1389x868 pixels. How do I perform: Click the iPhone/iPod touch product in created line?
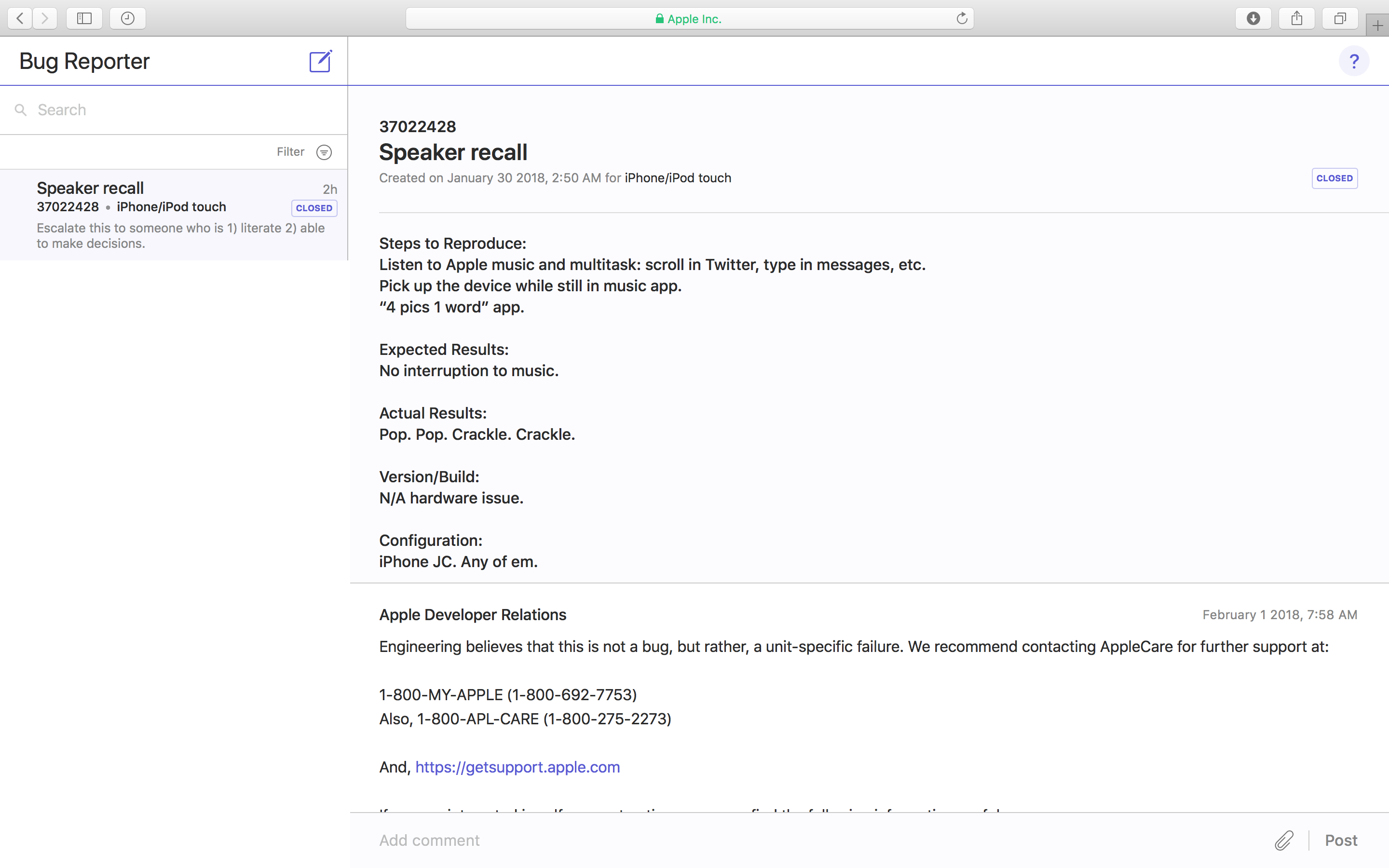coord(678,178)
